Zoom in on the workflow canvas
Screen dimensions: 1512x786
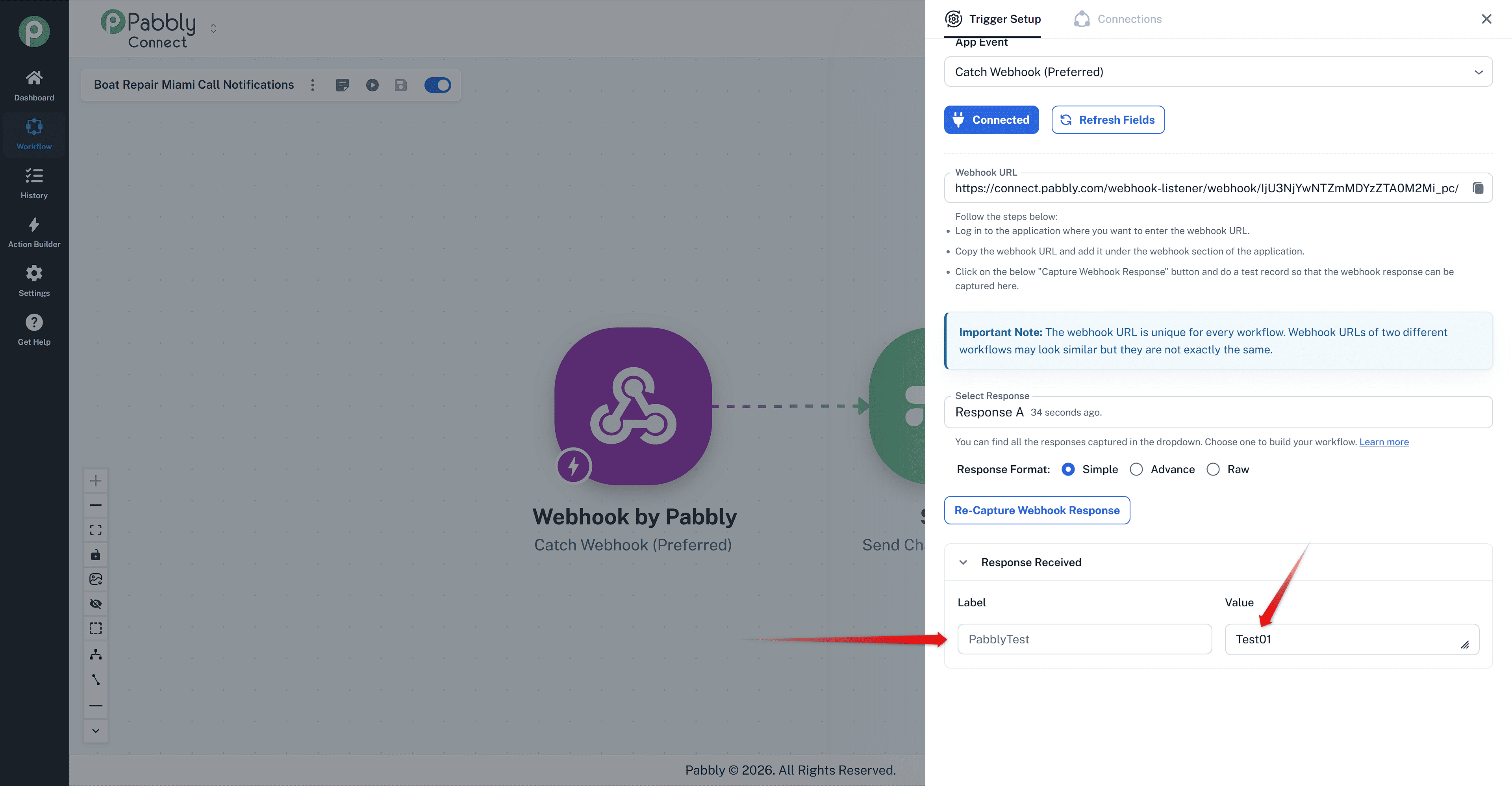96,481
